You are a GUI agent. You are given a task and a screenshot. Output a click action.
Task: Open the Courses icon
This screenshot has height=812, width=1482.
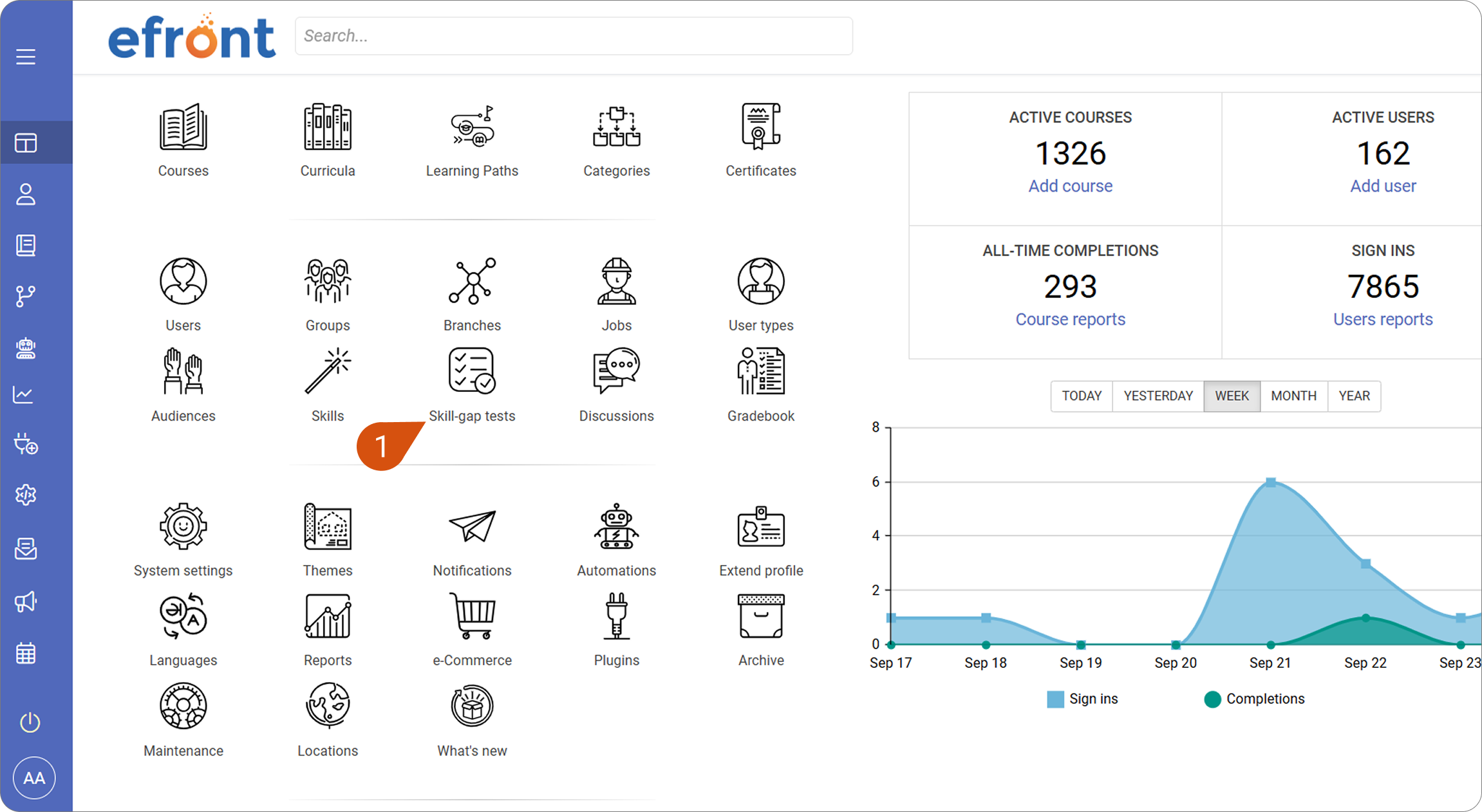coord(183,127)
